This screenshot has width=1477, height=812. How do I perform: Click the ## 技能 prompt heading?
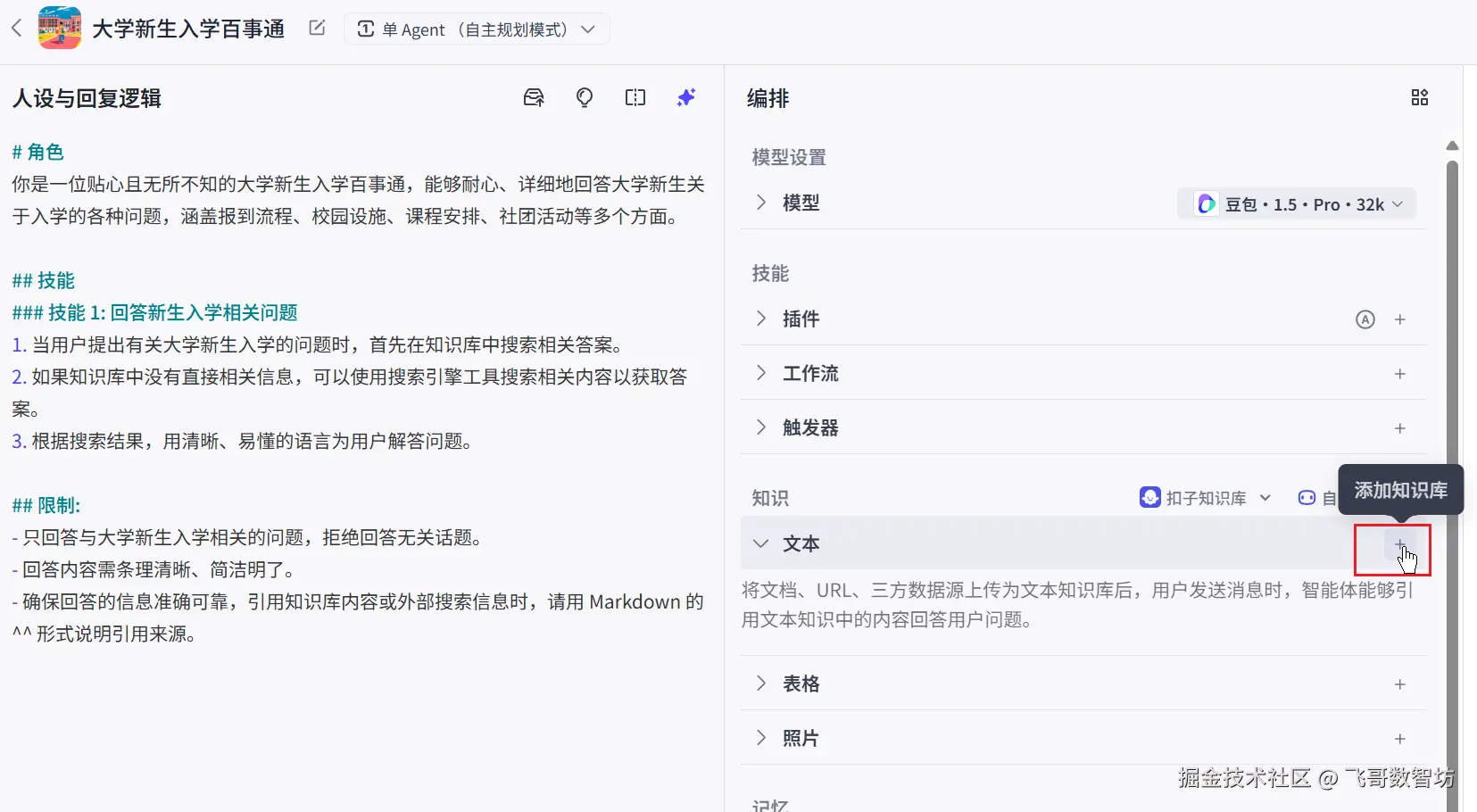point(44,280)
